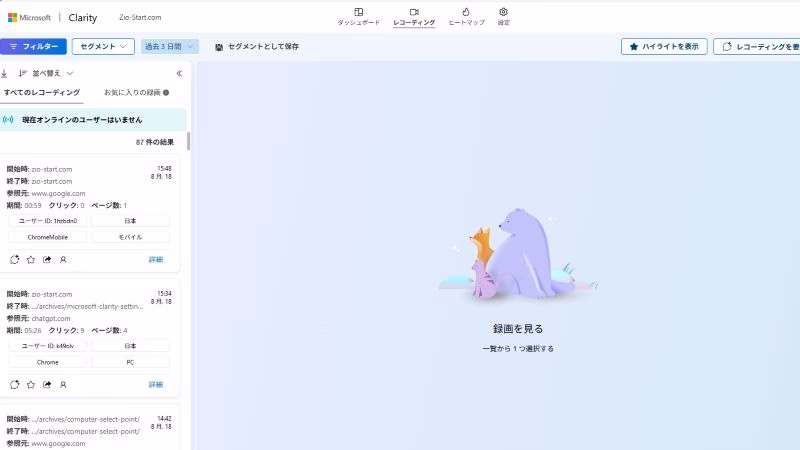Collapse the recordings list panel
The width and height of the screenshot is (800, 450).
[x=179, y=73]
